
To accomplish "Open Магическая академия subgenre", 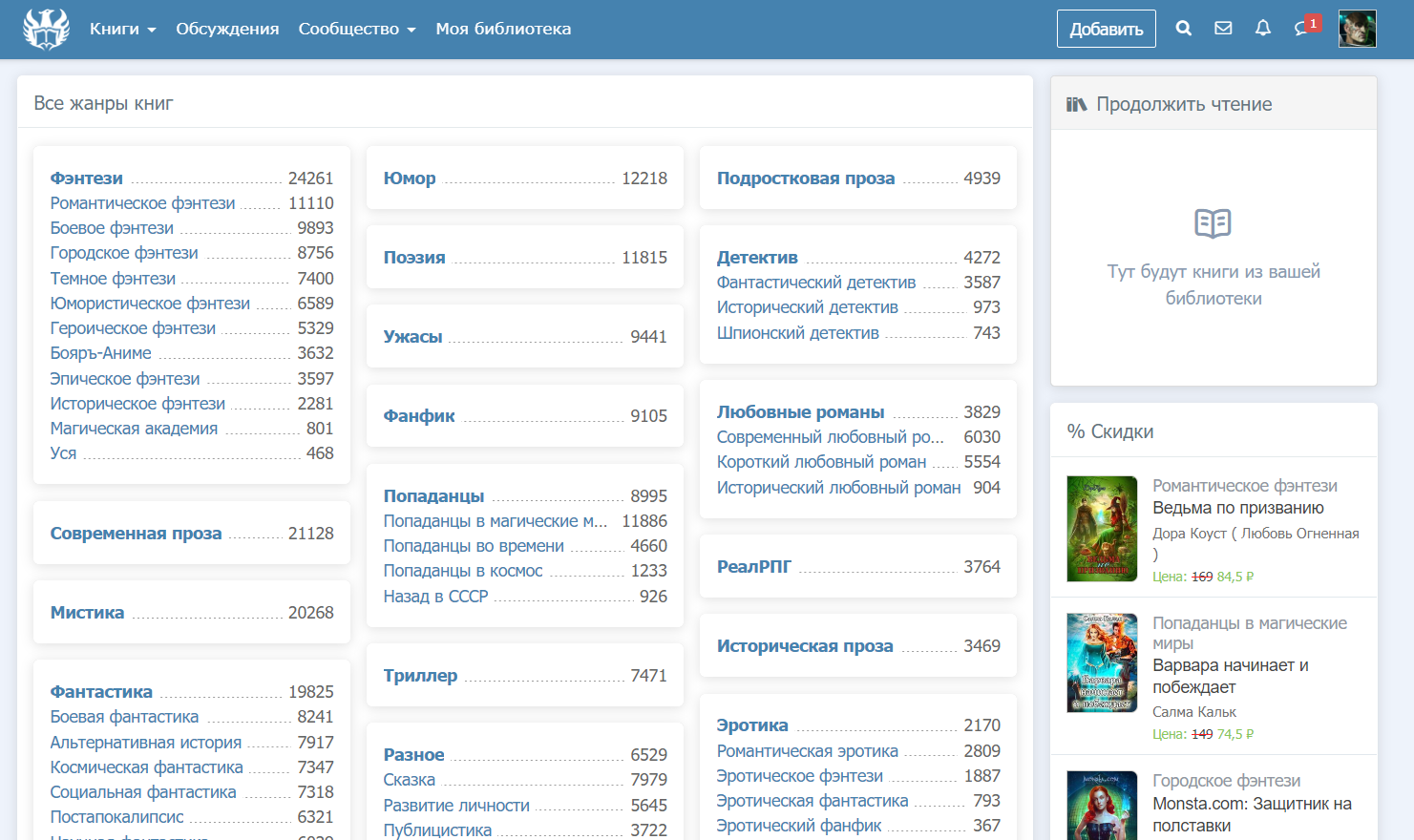I will (x=134, y=429).
